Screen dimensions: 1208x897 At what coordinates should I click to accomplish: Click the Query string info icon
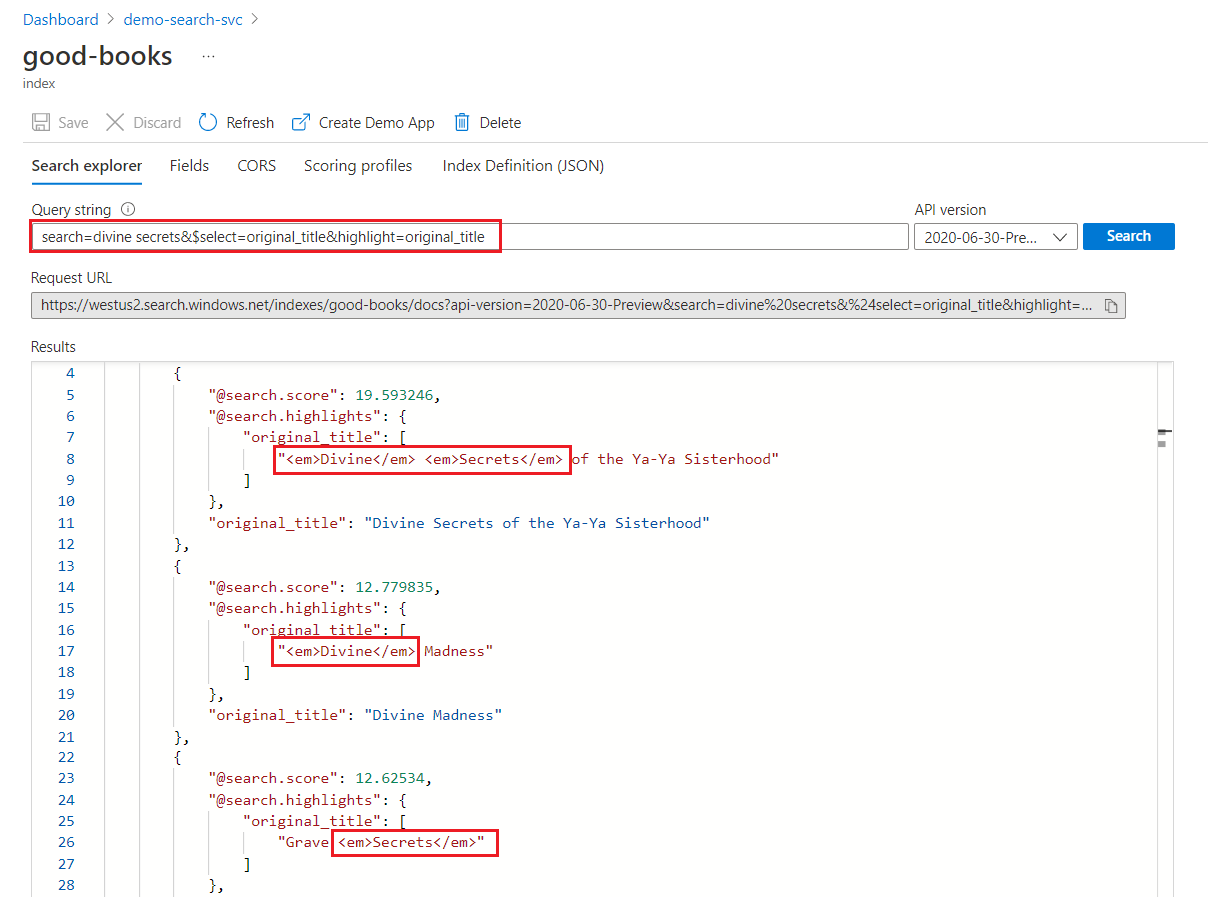coord(127,210)
